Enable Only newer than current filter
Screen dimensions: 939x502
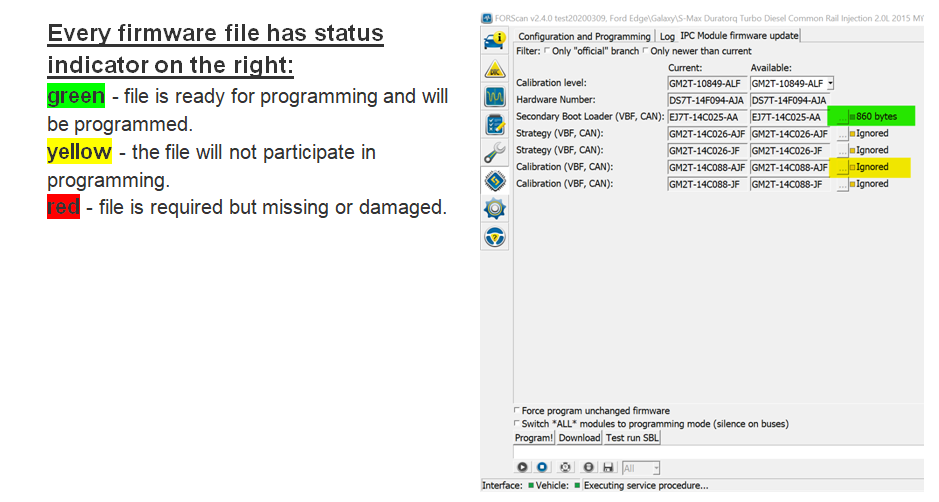[x=646, y=51]
